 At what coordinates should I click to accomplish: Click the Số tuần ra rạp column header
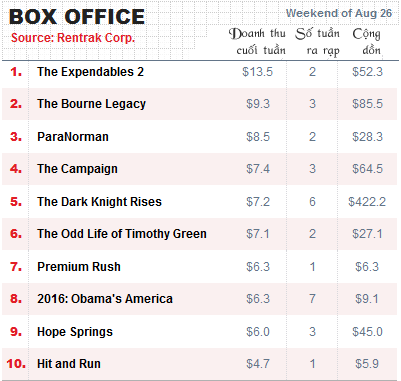pyautogui.click(x=318, y=42)
